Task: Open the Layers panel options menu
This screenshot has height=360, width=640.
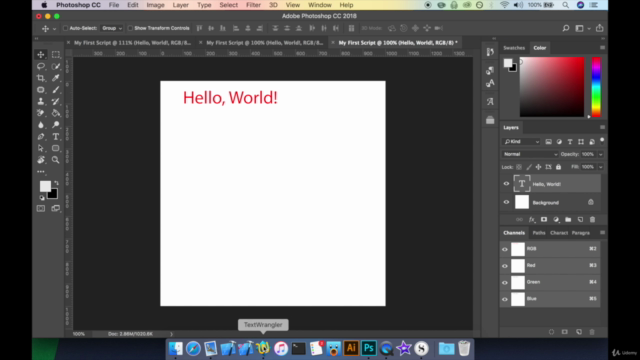Action: click(602, 127)
